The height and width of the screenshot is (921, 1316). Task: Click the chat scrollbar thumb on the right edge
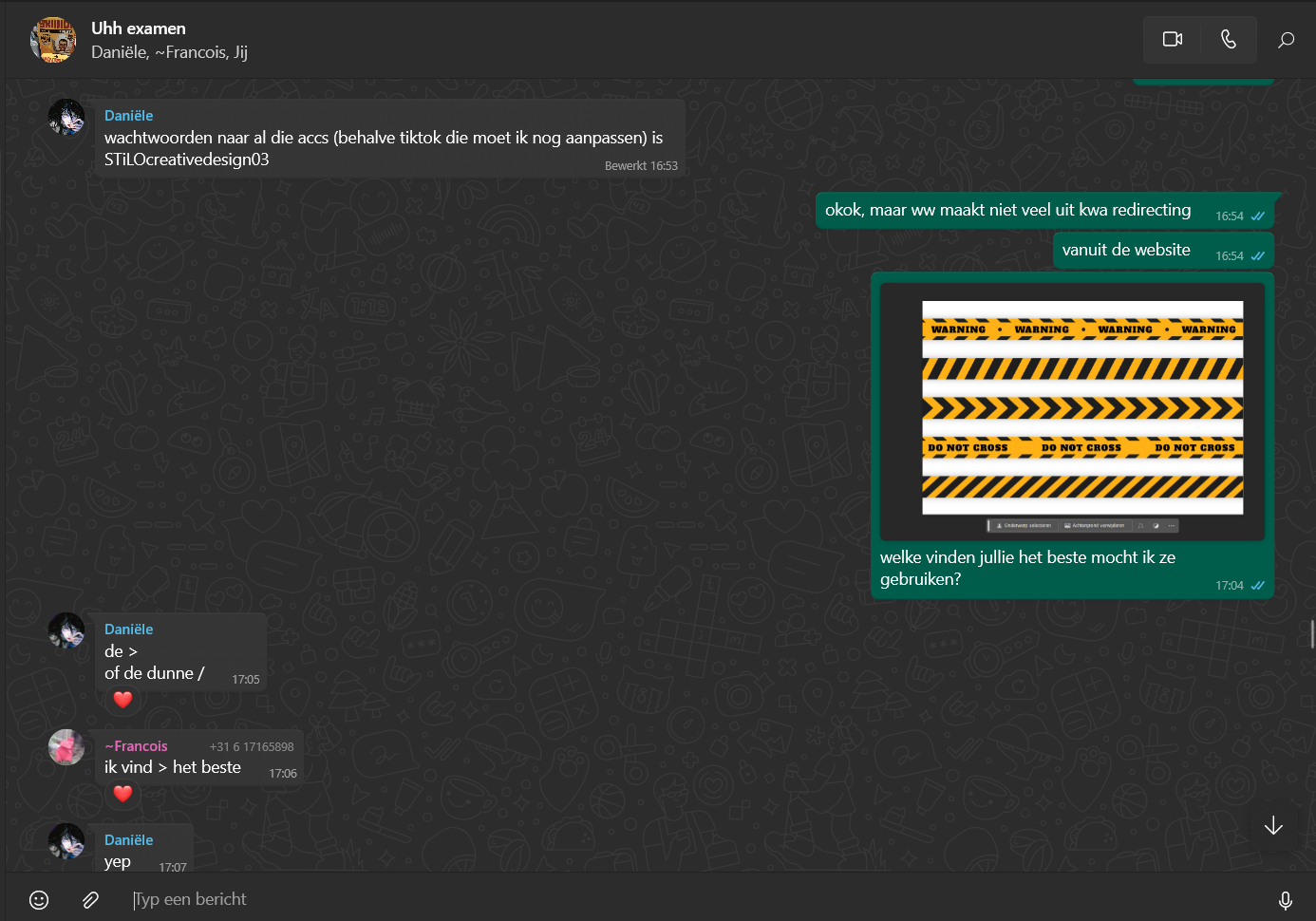point(1312,633)
